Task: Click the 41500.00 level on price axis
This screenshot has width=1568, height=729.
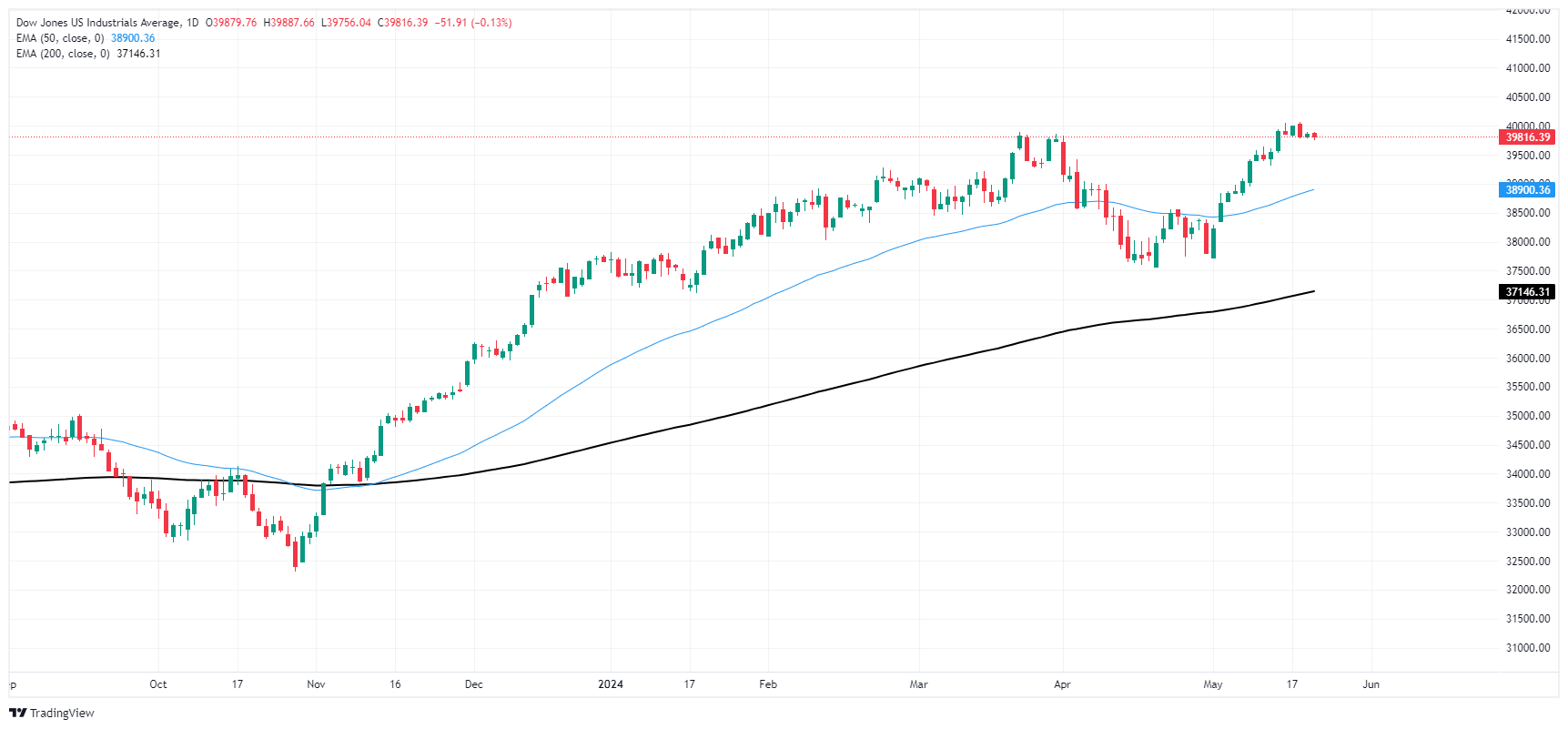Action: click(1527, 39)
